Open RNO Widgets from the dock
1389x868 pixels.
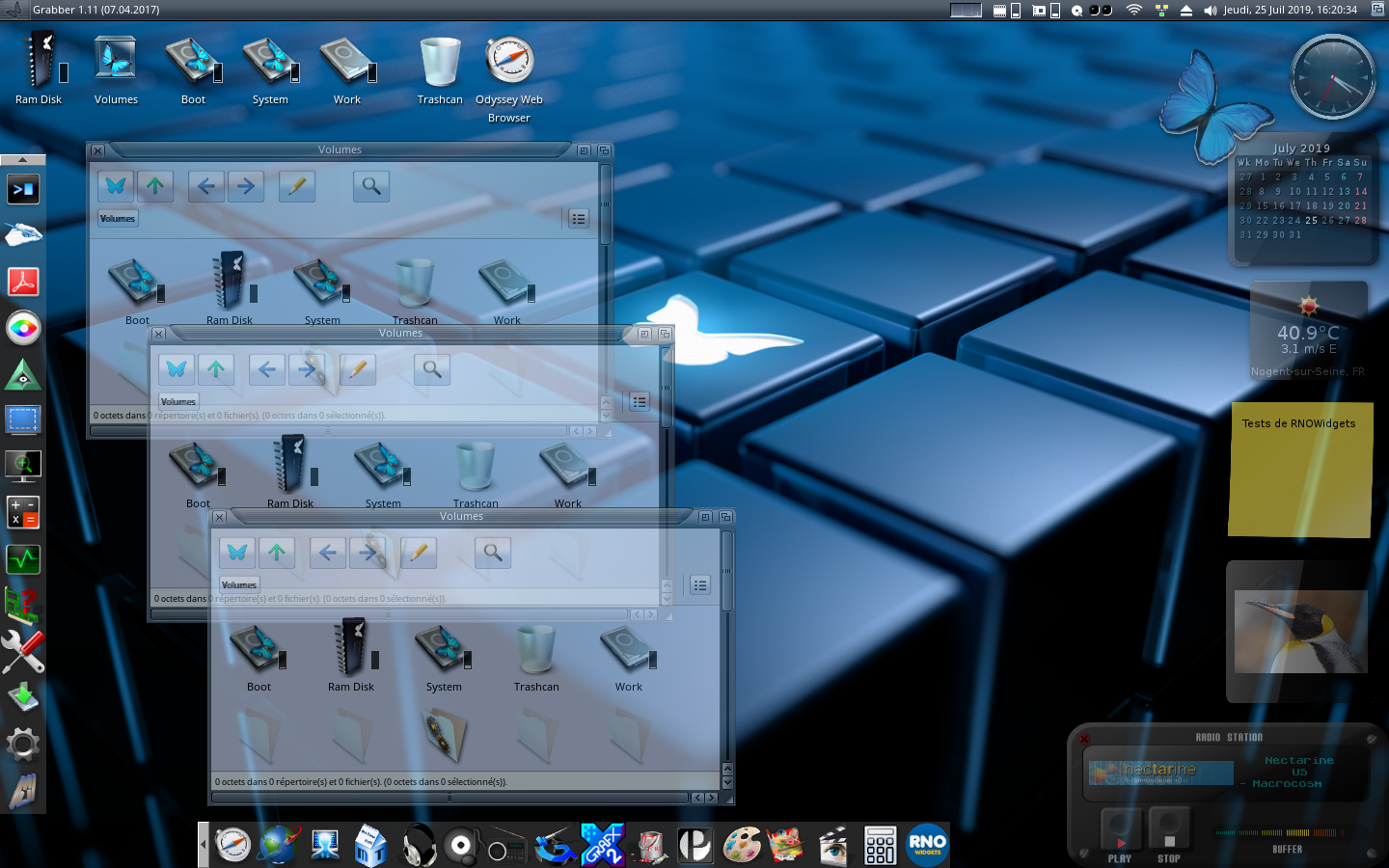927,845
